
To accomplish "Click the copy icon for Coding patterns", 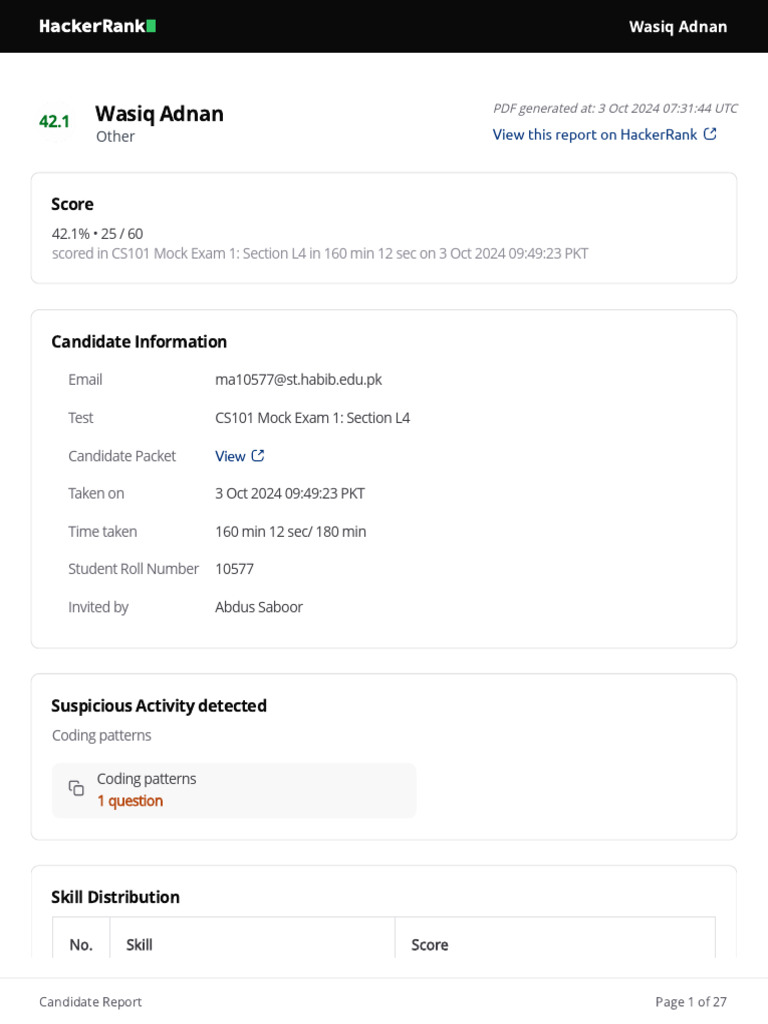I will point(76,788).
